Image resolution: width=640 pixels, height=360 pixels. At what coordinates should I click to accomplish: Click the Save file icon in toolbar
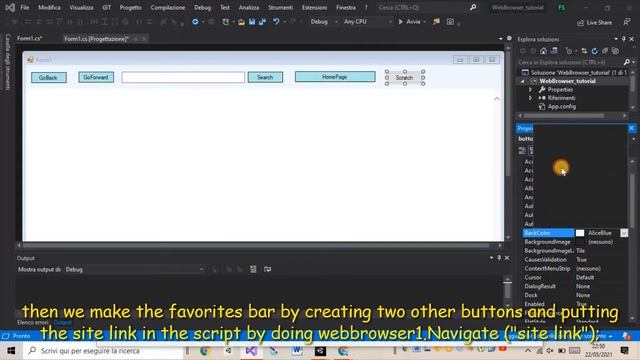click(252, 22)
